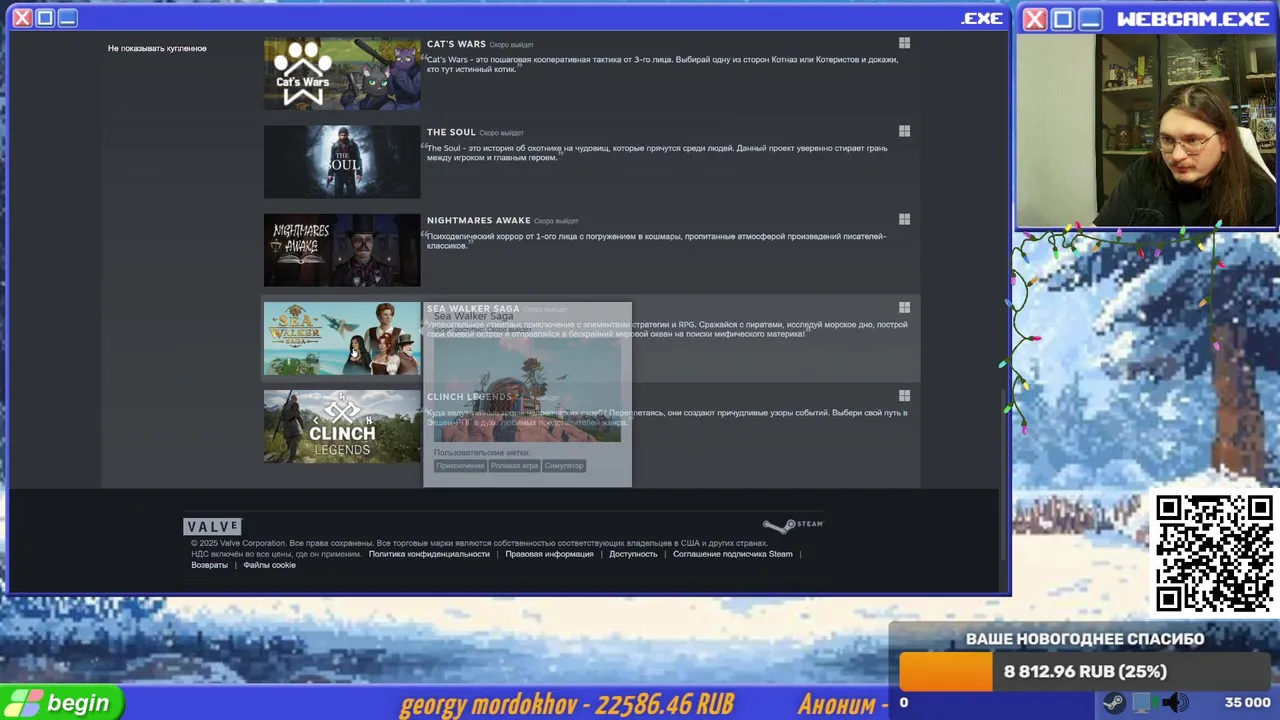The height and width of the screenshot is (720, 1280).
Task: Click the 'Симулятор' tag in hover popup
Action: (x=564, y=466)
